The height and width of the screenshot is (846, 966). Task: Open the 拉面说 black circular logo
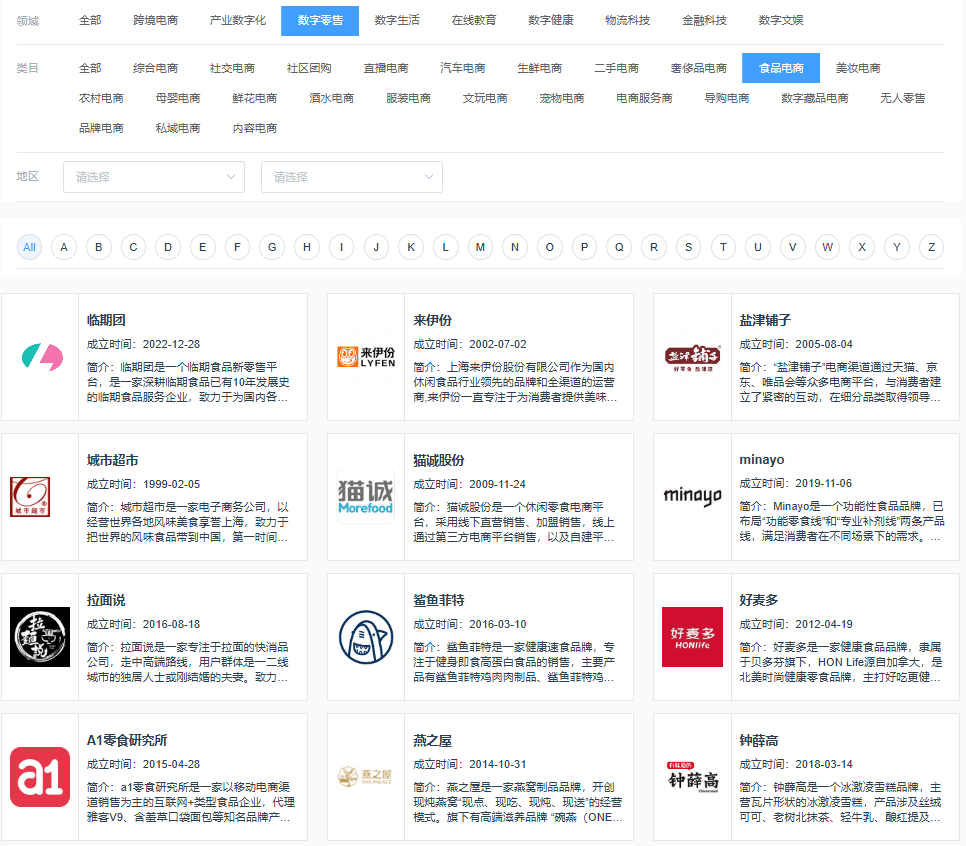[x=40, y=637]
